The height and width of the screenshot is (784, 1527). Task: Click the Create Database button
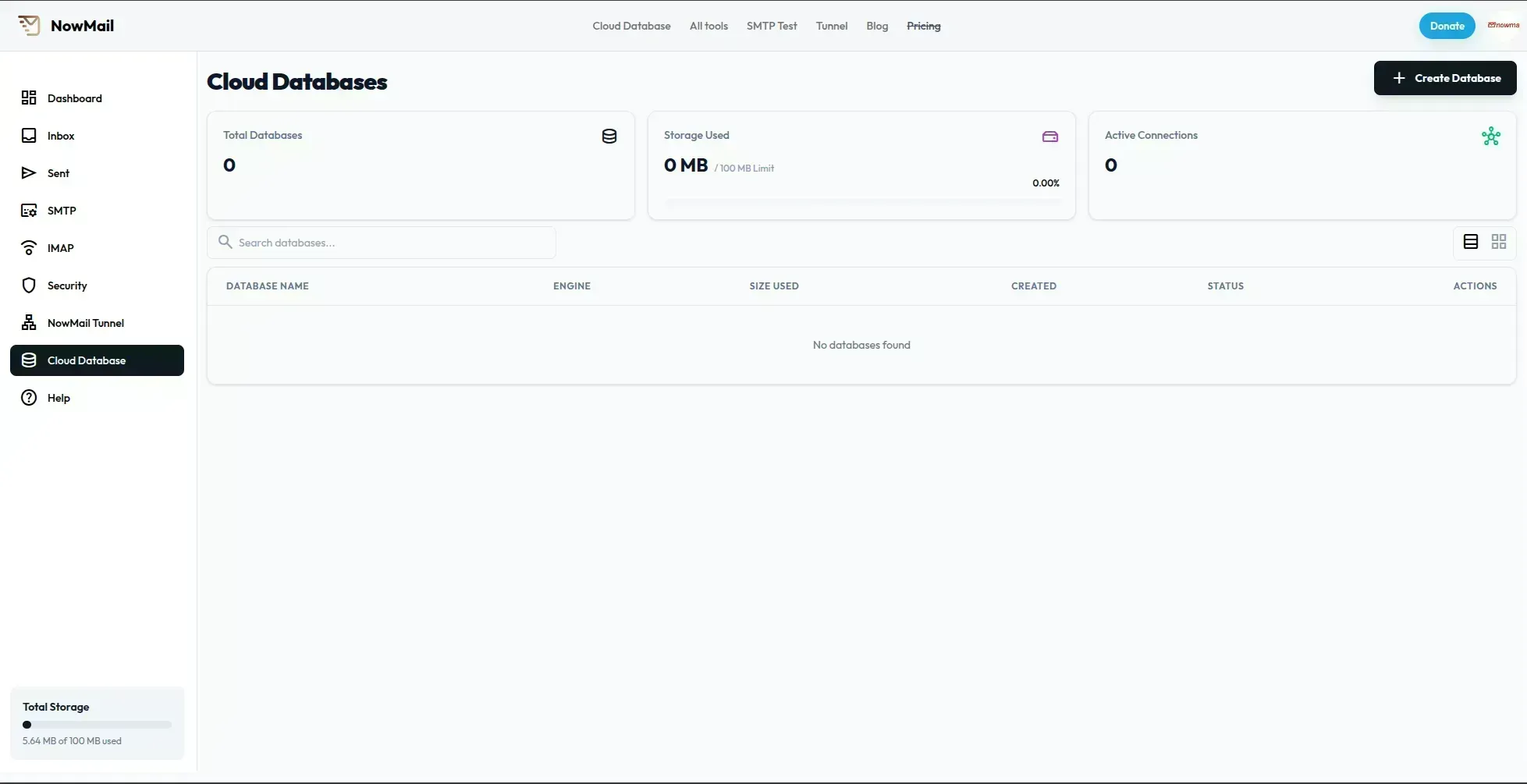click(1444, 78)
